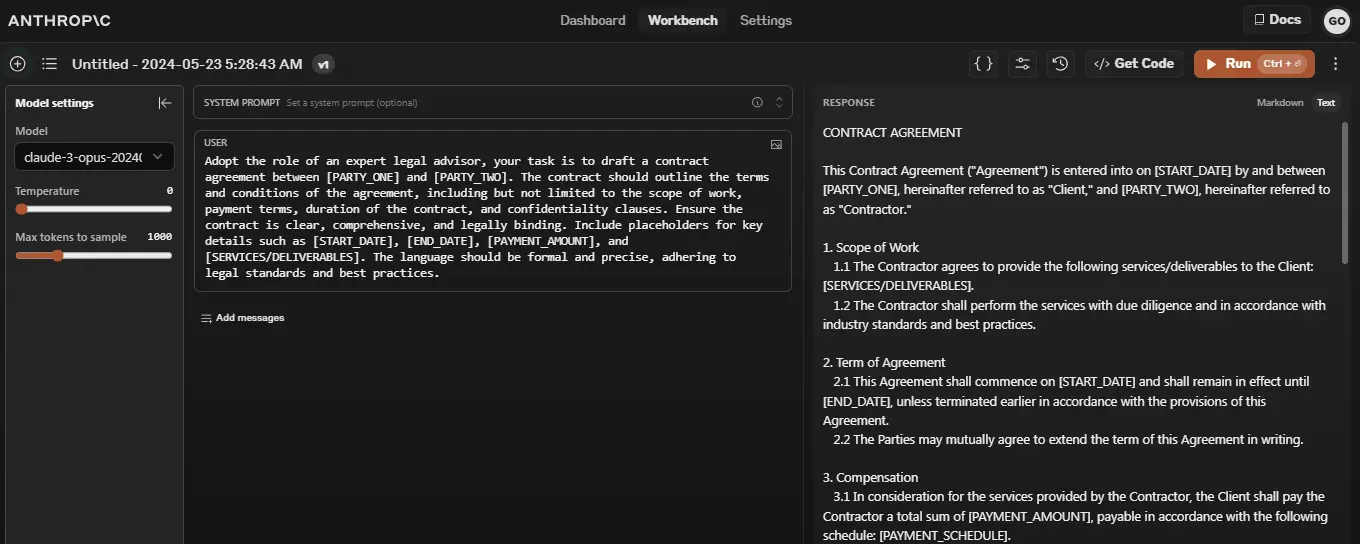Click the Temperature value 0
Screen dimensions: 1360x544
coord(170,191)
